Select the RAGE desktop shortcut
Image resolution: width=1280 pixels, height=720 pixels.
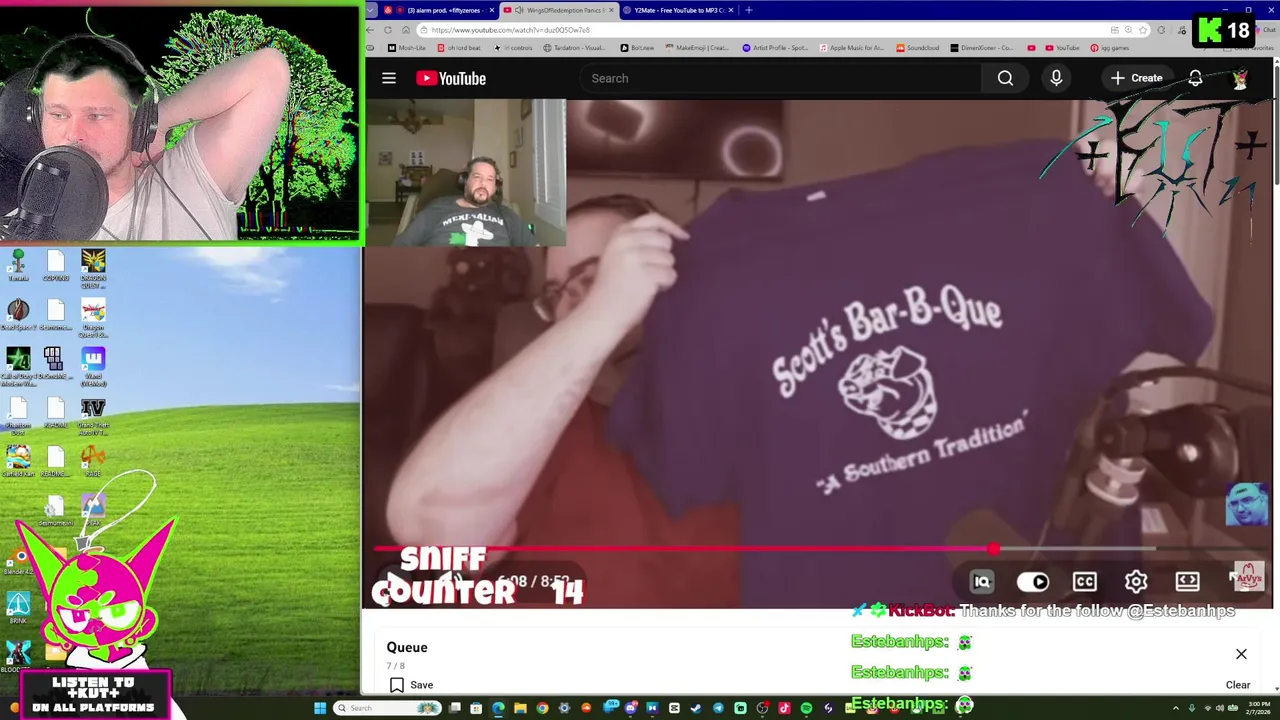point(93,461)
